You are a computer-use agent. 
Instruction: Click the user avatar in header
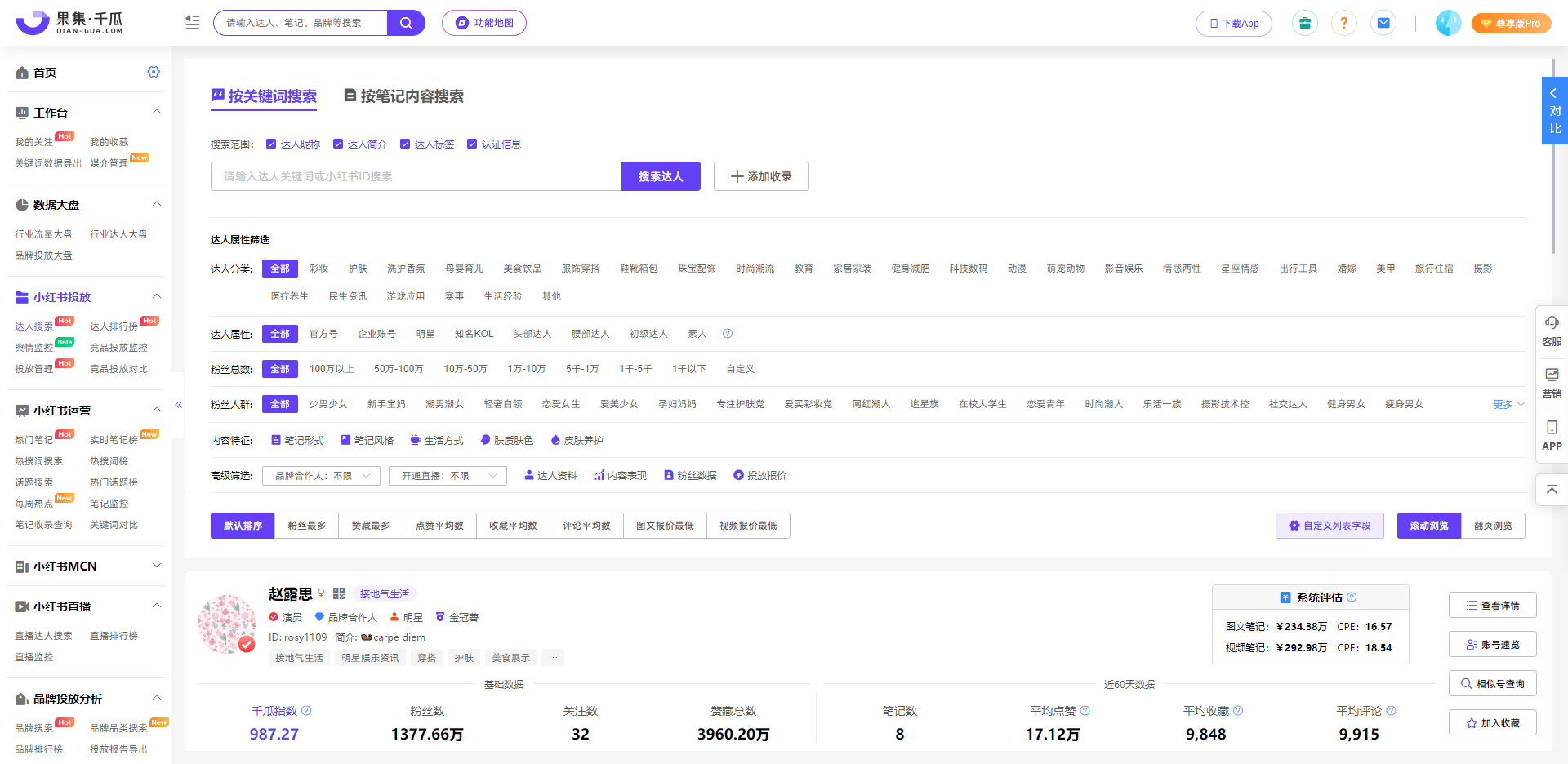[1448, 23]
